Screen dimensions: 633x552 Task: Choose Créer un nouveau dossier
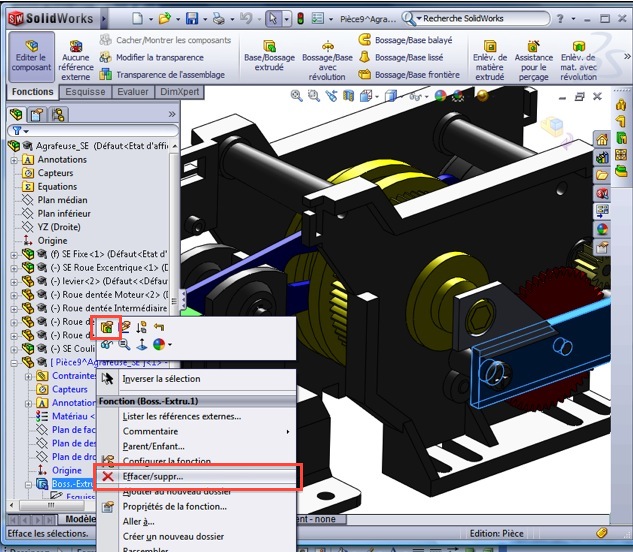point(173,537)
